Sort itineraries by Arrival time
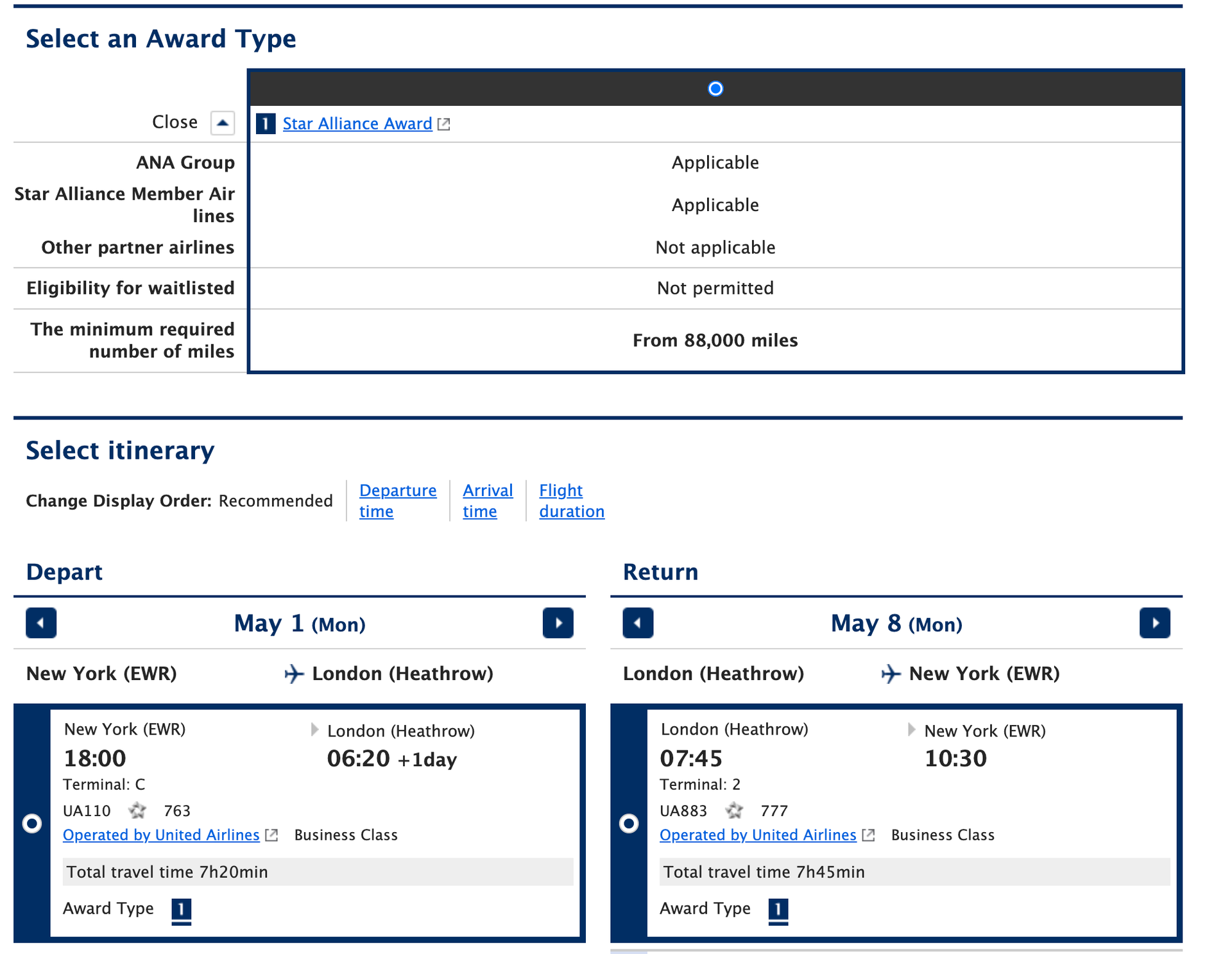Image resolution: width=1232 pixels, height=954 pixels. [x=488, y=500]
